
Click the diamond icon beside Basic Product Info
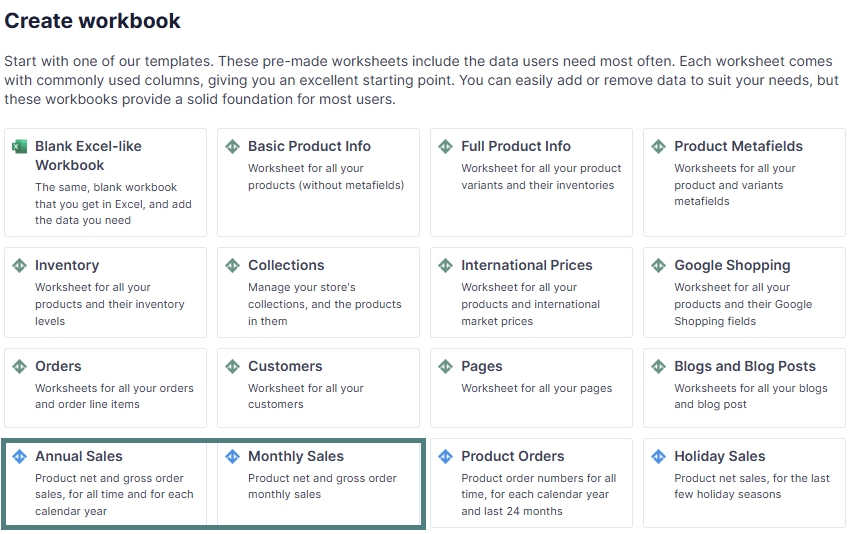point(233,146)
